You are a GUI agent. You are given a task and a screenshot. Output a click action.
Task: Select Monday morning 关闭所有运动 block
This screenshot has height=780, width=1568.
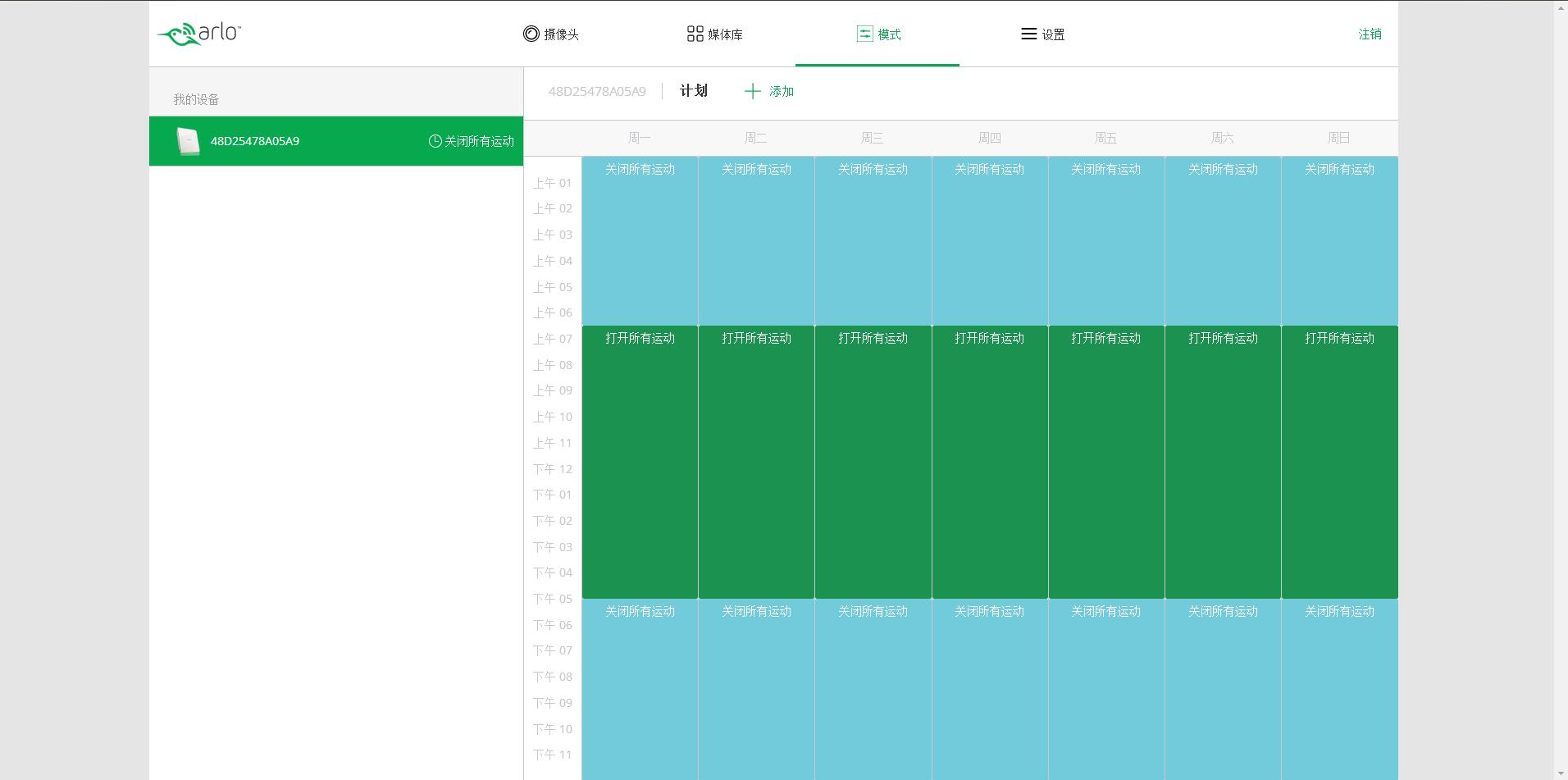point(640,241)
